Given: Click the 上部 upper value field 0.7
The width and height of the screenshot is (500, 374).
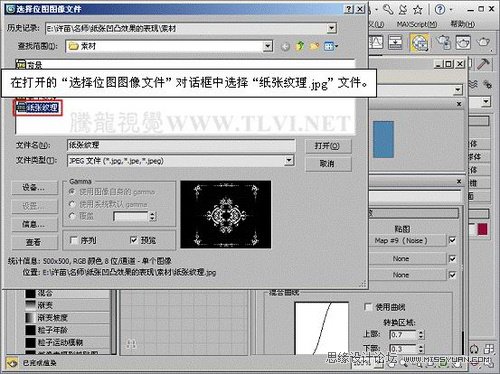Looking at the screenshot, I should click(403, 334).
